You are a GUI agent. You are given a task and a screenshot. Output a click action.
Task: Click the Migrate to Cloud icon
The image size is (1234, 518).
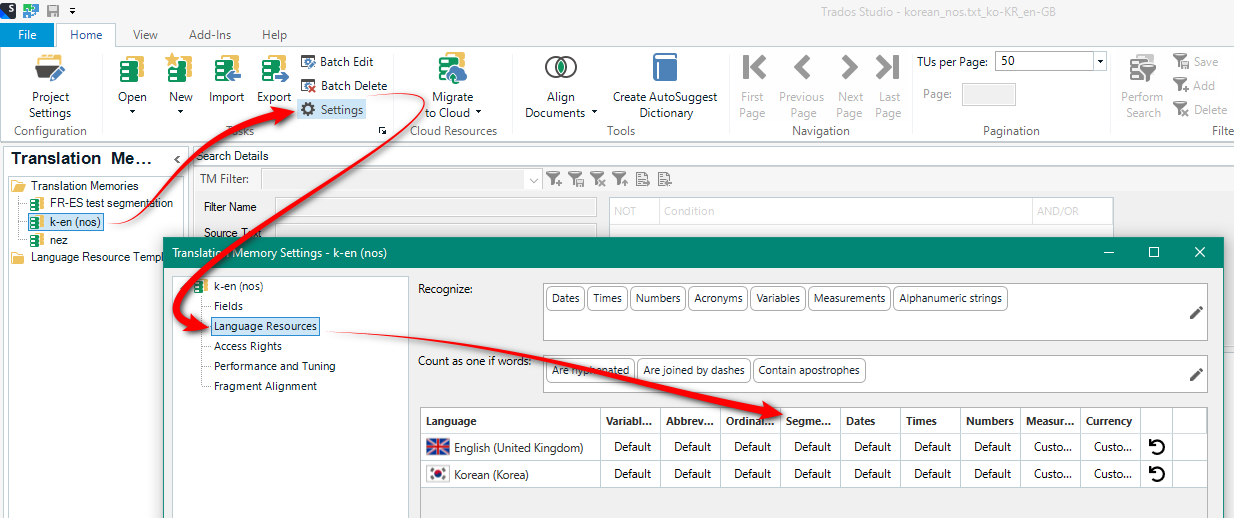(453, 70)
